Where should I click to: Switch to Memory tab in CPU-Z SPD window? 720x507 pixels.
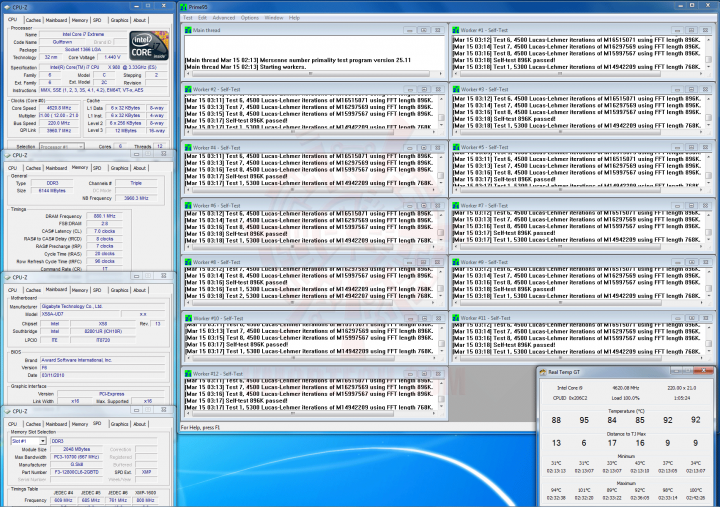[80, 424]
